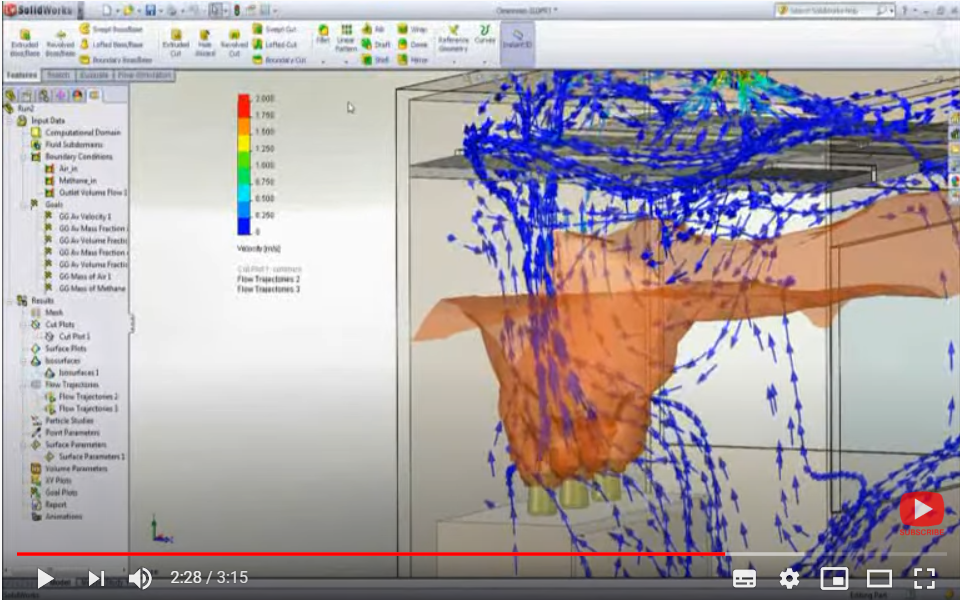Select the Linear Pattern tool icon

pyautogui.click(x=346, y=38)
